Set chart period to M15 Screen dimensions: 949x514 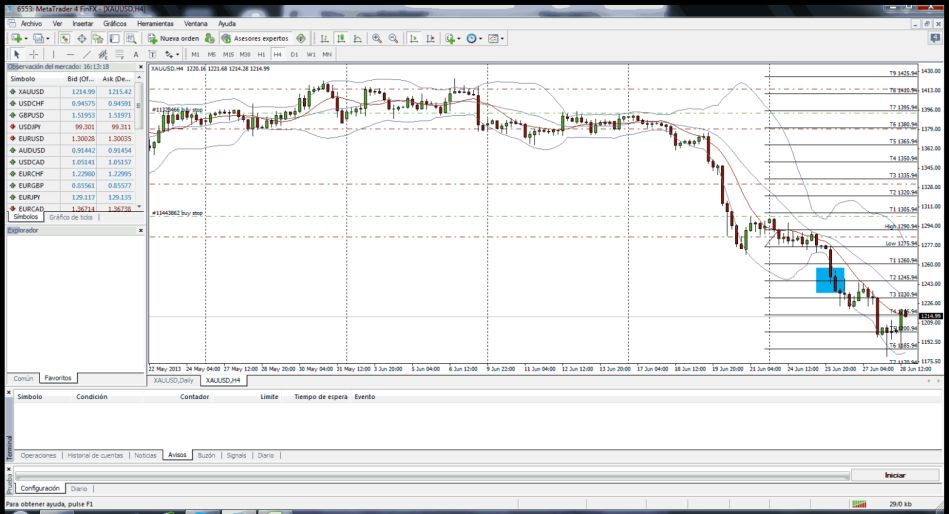point(229,54)
